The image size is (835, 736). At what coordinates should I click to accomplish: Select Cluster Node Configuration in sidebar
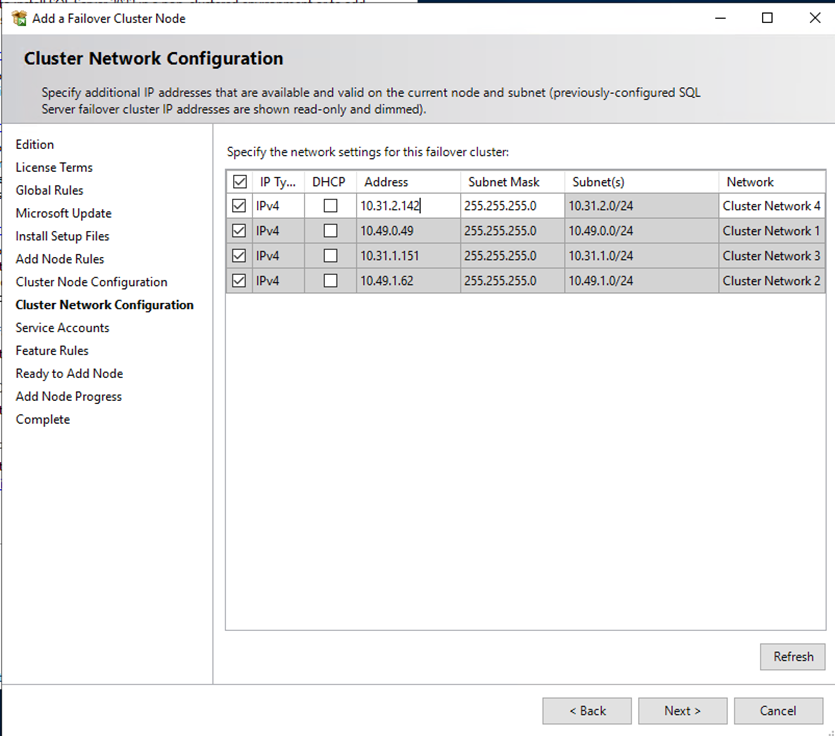(91, 282)
